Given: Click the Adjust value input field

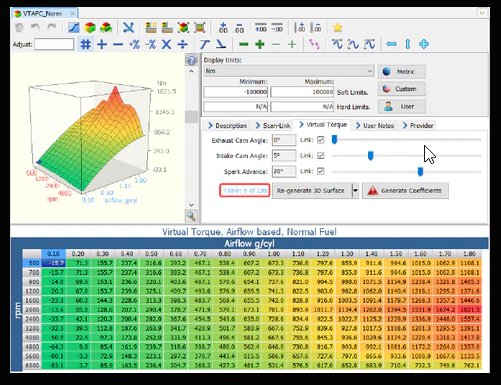Looking at the screenshot, I should [x=54, y=44].
